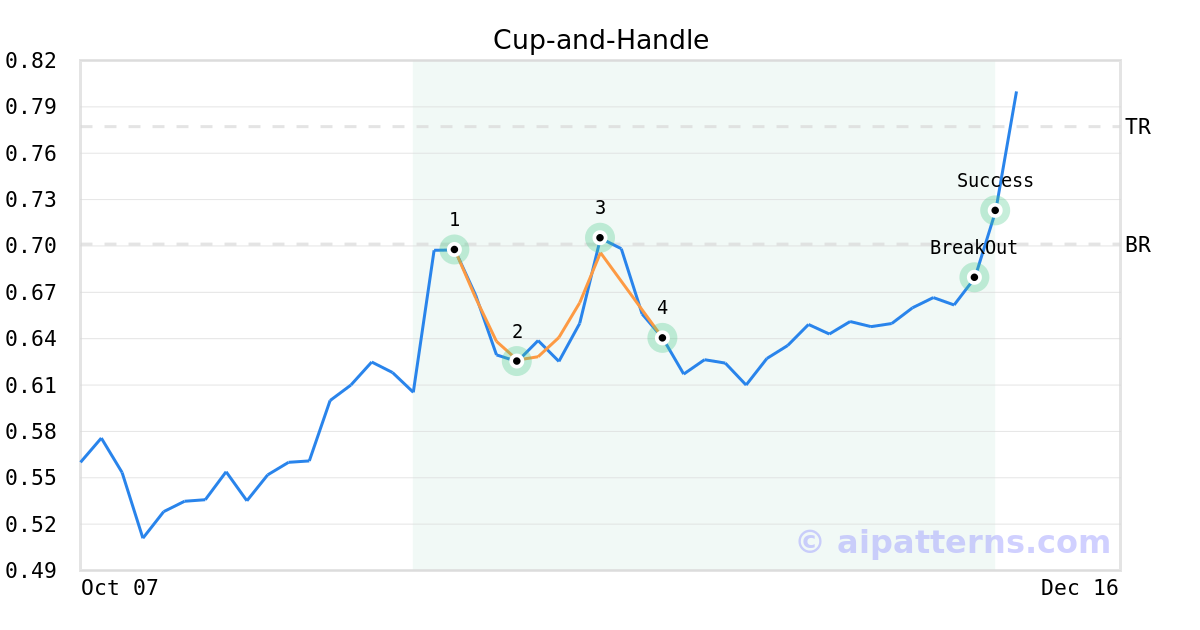Select point marker 4 on the handle
This screenshot has height=630, width=1200.
tap(662, 338)
